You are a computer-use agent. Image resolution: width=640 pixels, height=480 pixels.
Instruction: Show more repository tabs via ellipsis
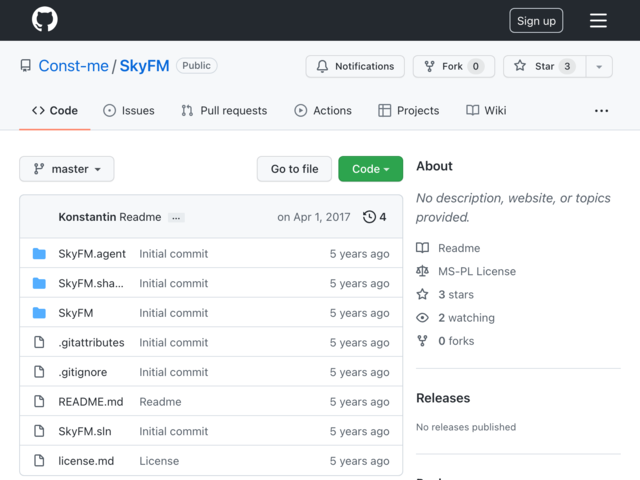coord(601,111)
